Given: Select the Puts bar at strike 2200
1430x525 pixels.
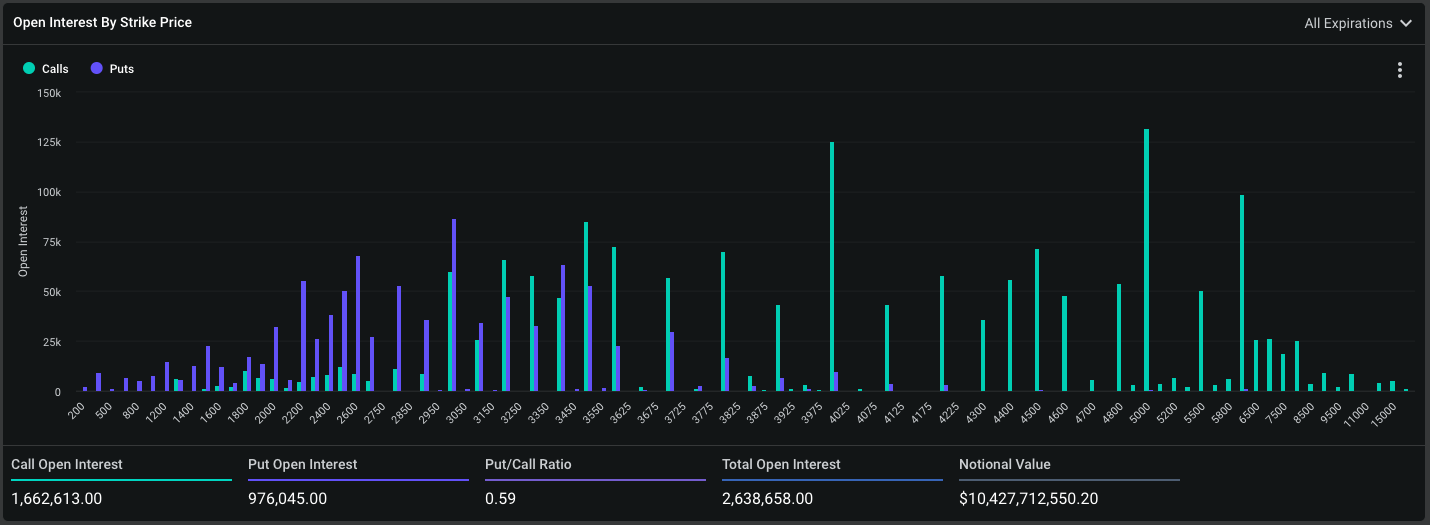Looking at the screenshot, I should point(303,336).
